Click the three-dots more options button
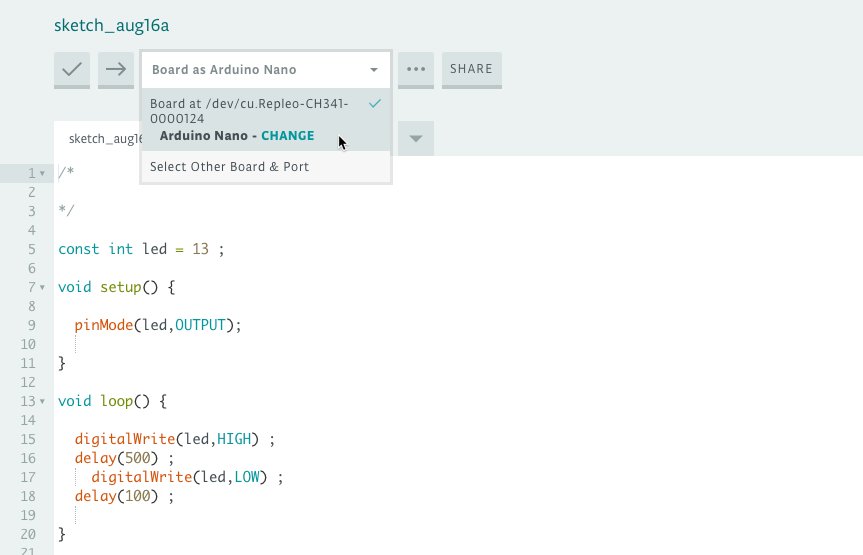 pyautogui.click(x=416, y=70)
